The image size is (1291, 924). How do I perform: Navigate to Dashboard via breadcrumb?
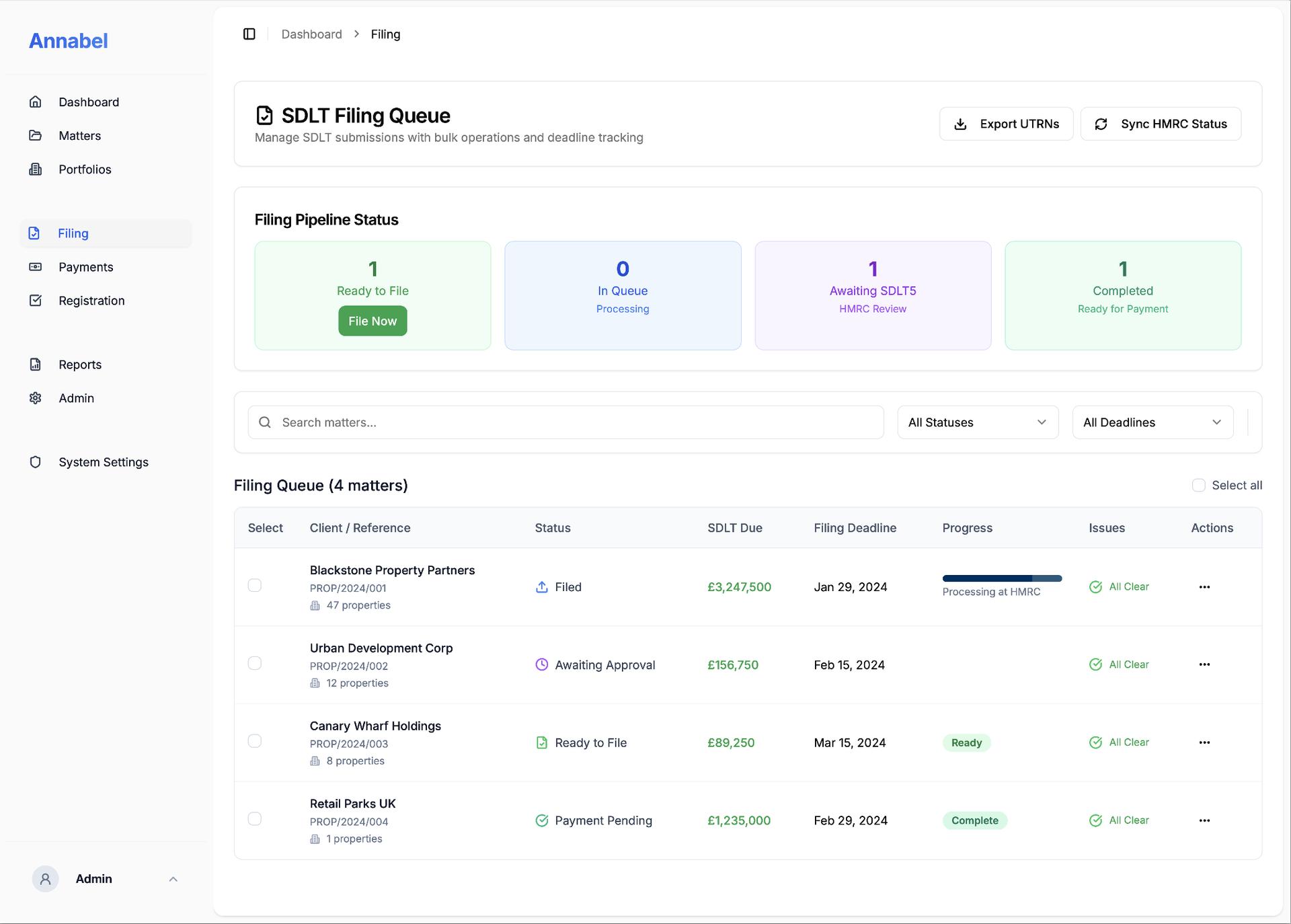[x=311, y=34]
